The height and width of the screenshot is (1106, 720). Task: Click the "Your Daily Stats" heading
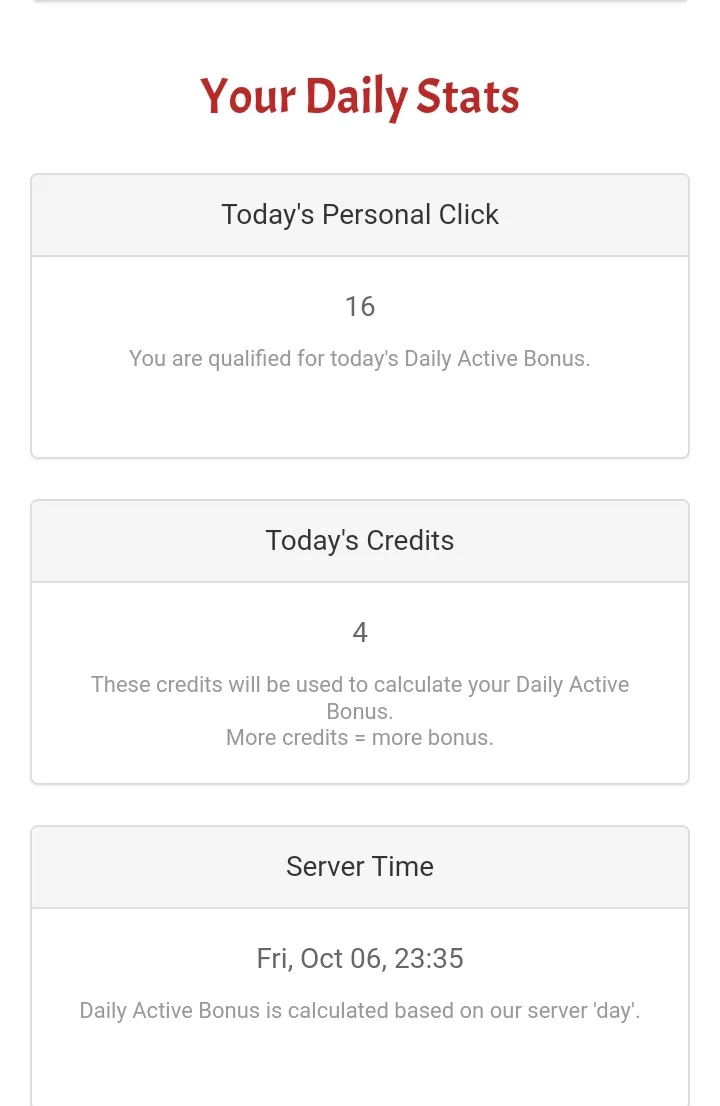pyautogui.click(x=360, y=98)
